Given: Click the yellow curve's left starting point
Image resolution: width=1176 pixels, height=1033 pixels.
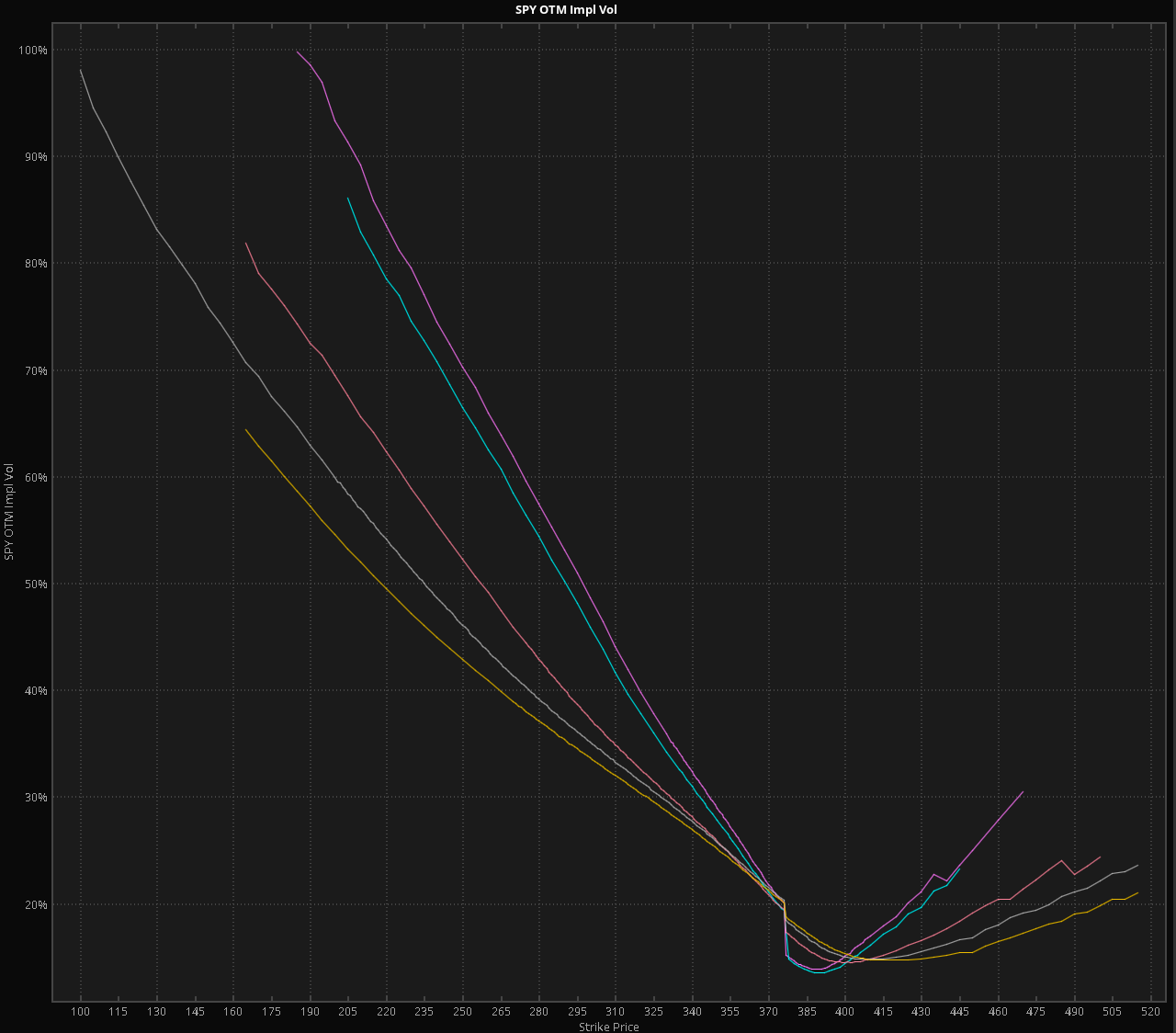Looking at the screenshot, I should pos(245,429).
